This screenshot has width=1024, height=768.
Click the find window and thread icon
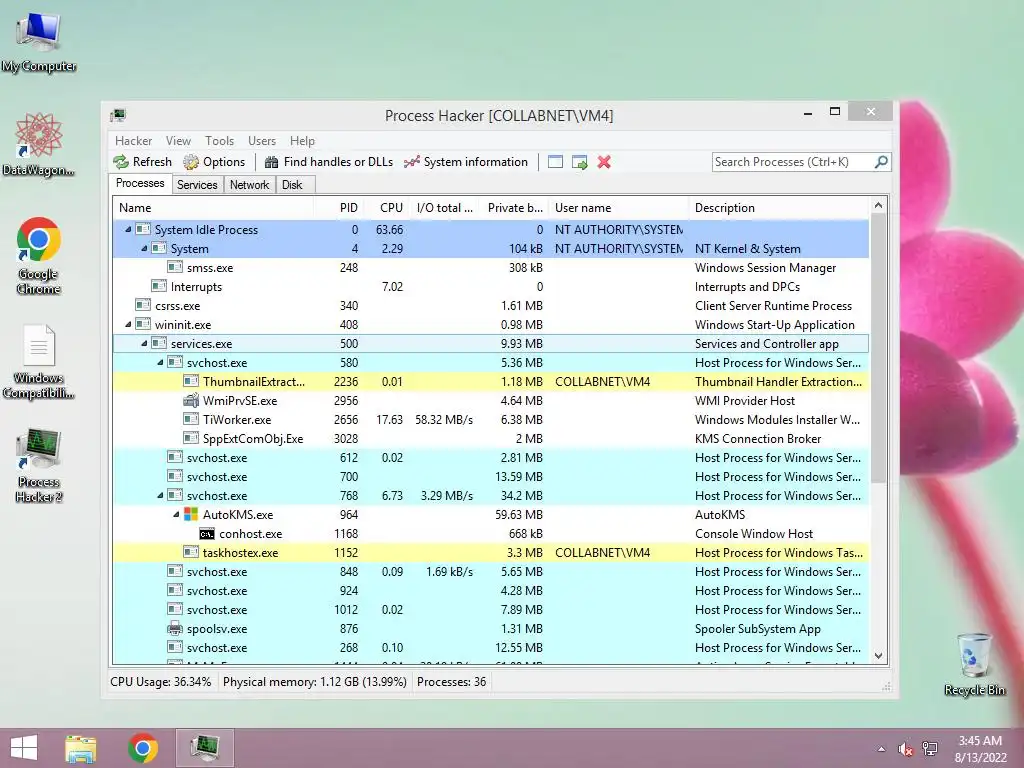coord(579,162)
